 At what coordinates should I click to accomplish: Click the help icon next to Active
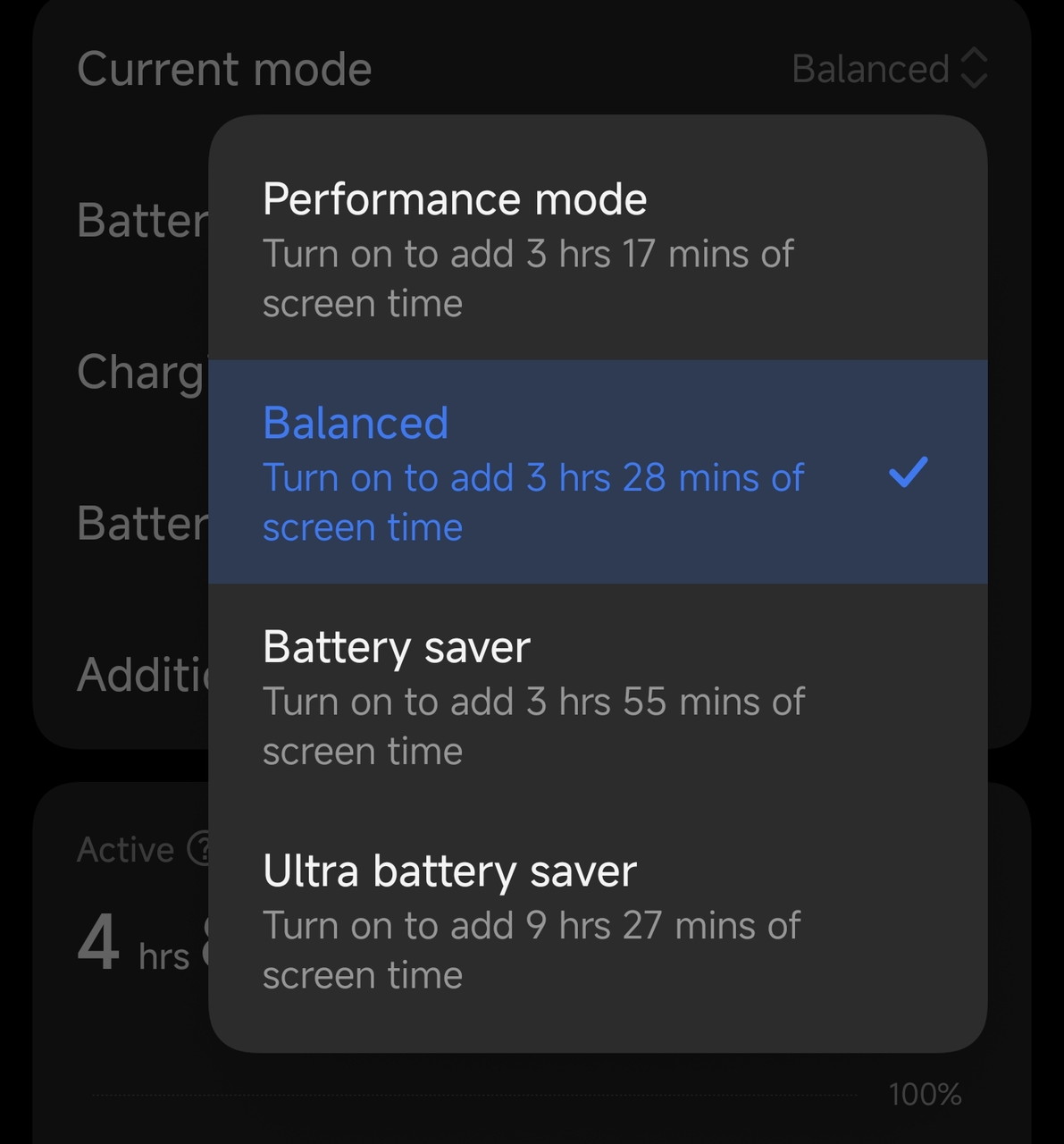(x=200, y=848)
